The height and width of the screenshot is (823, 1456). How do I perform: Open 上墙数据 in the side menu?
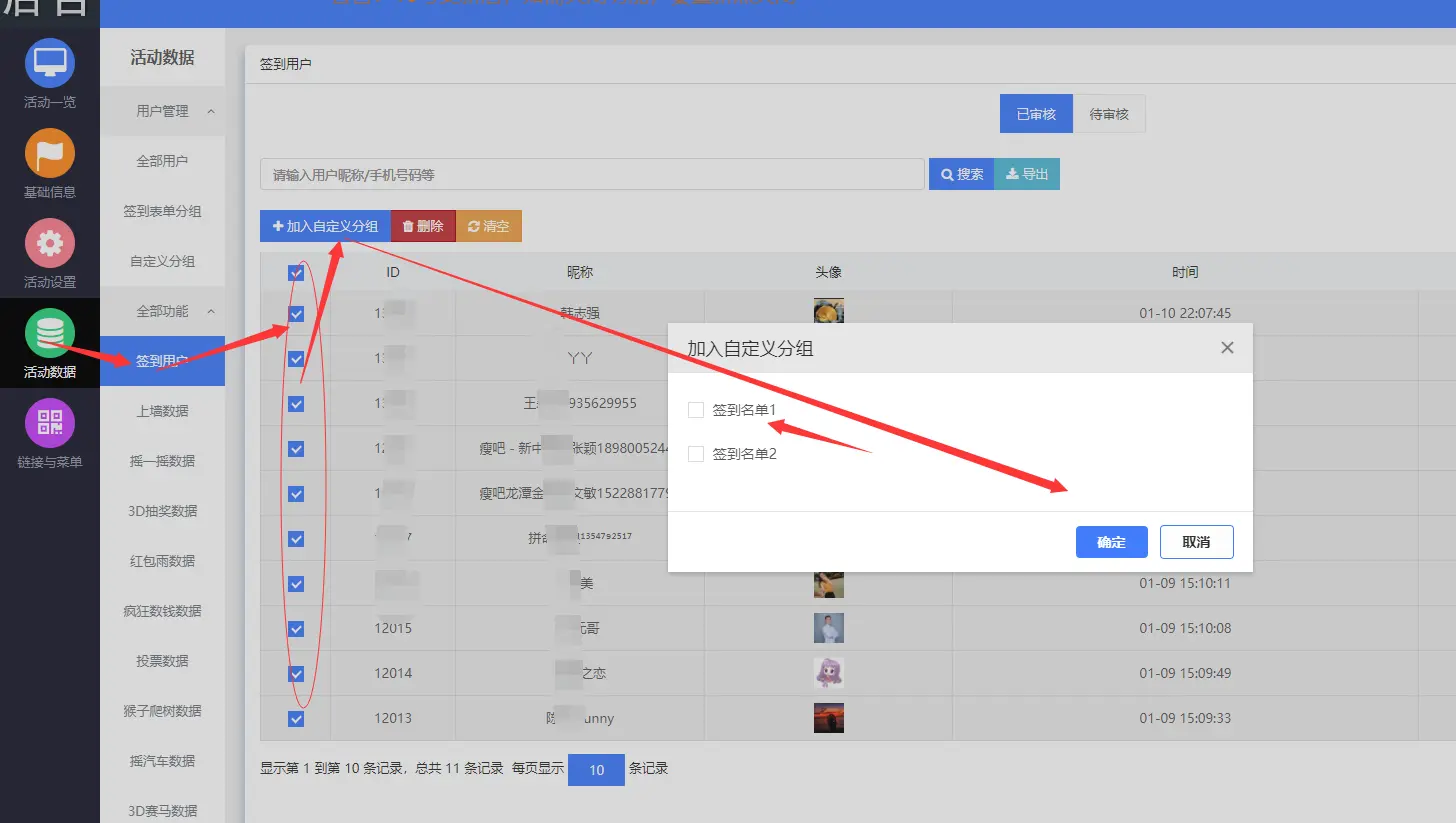click(x=162, y=411)
